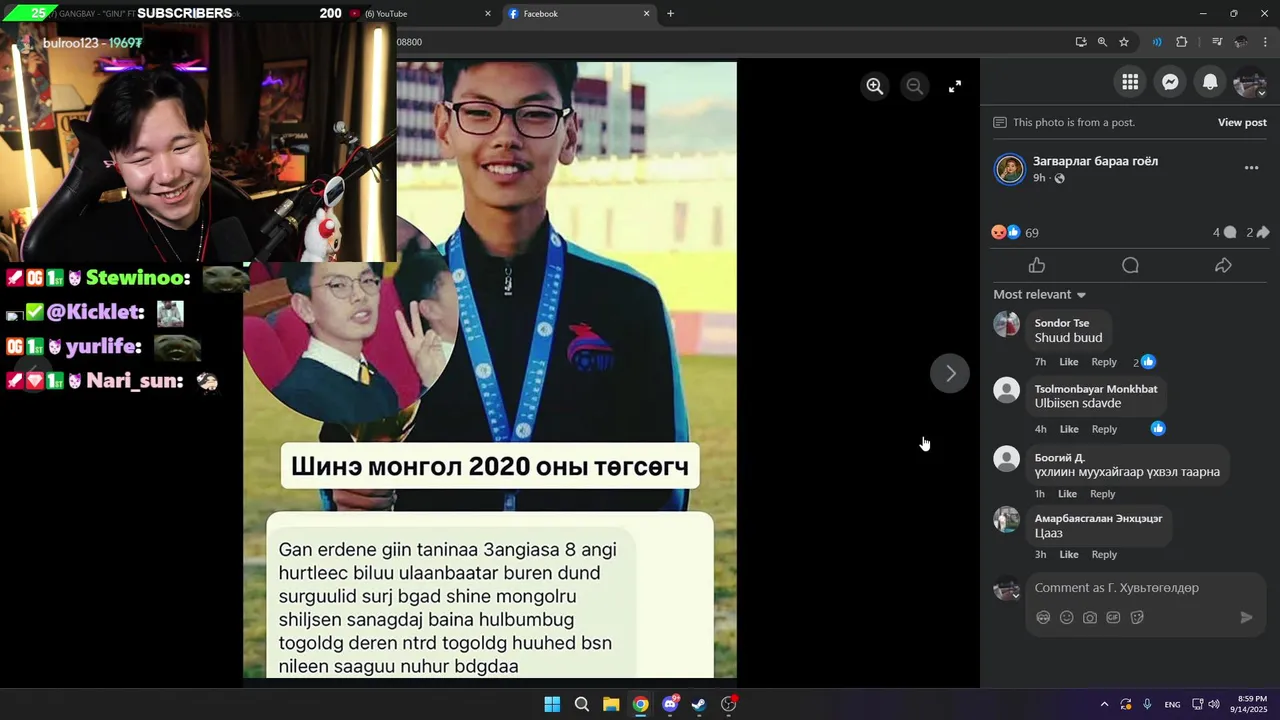Open File Explorer from taskbar

pos(611,704)
